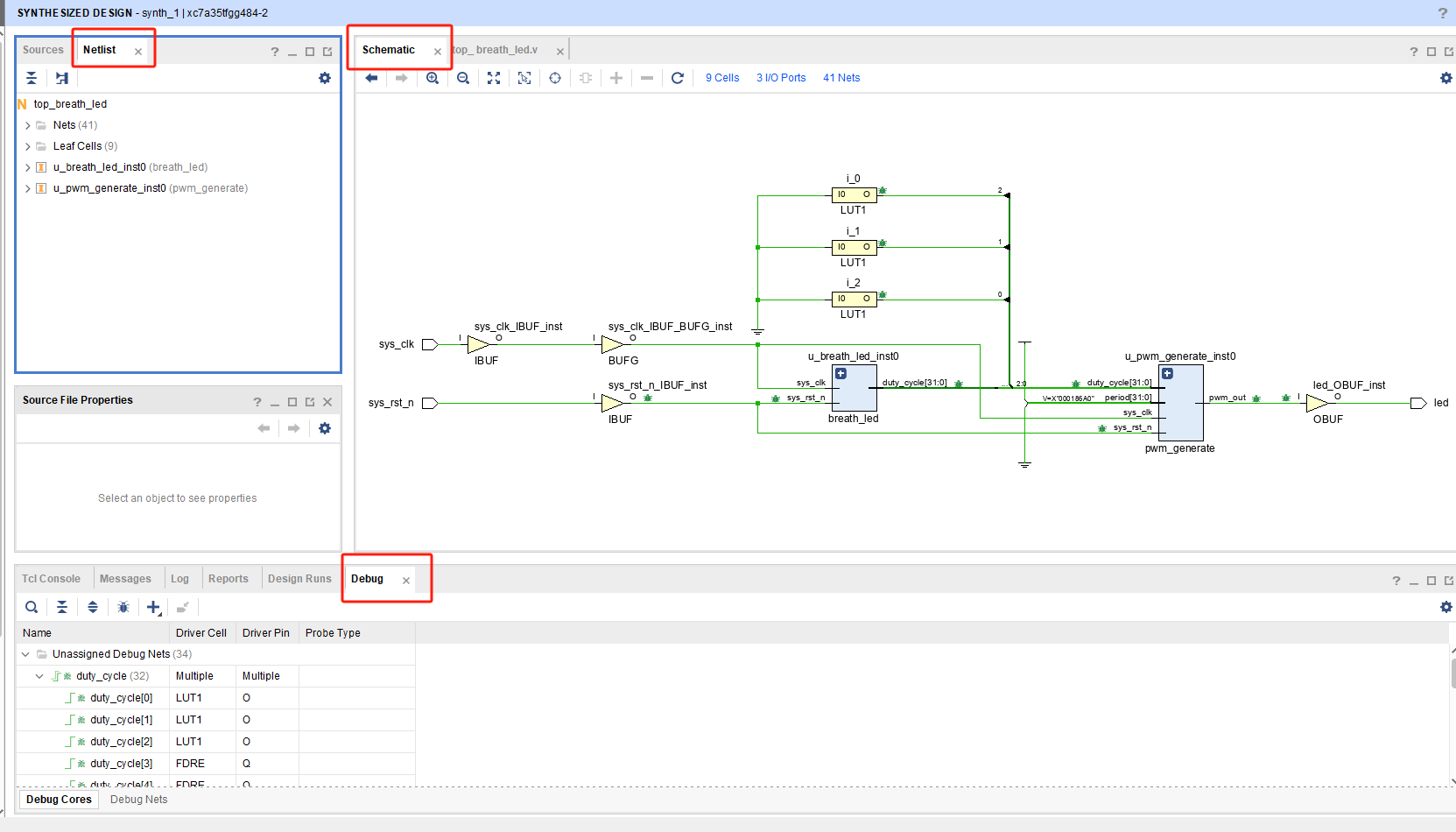Switch to the Debug Nets sub-tab
1456x832 pixels.
pos(138,800)
